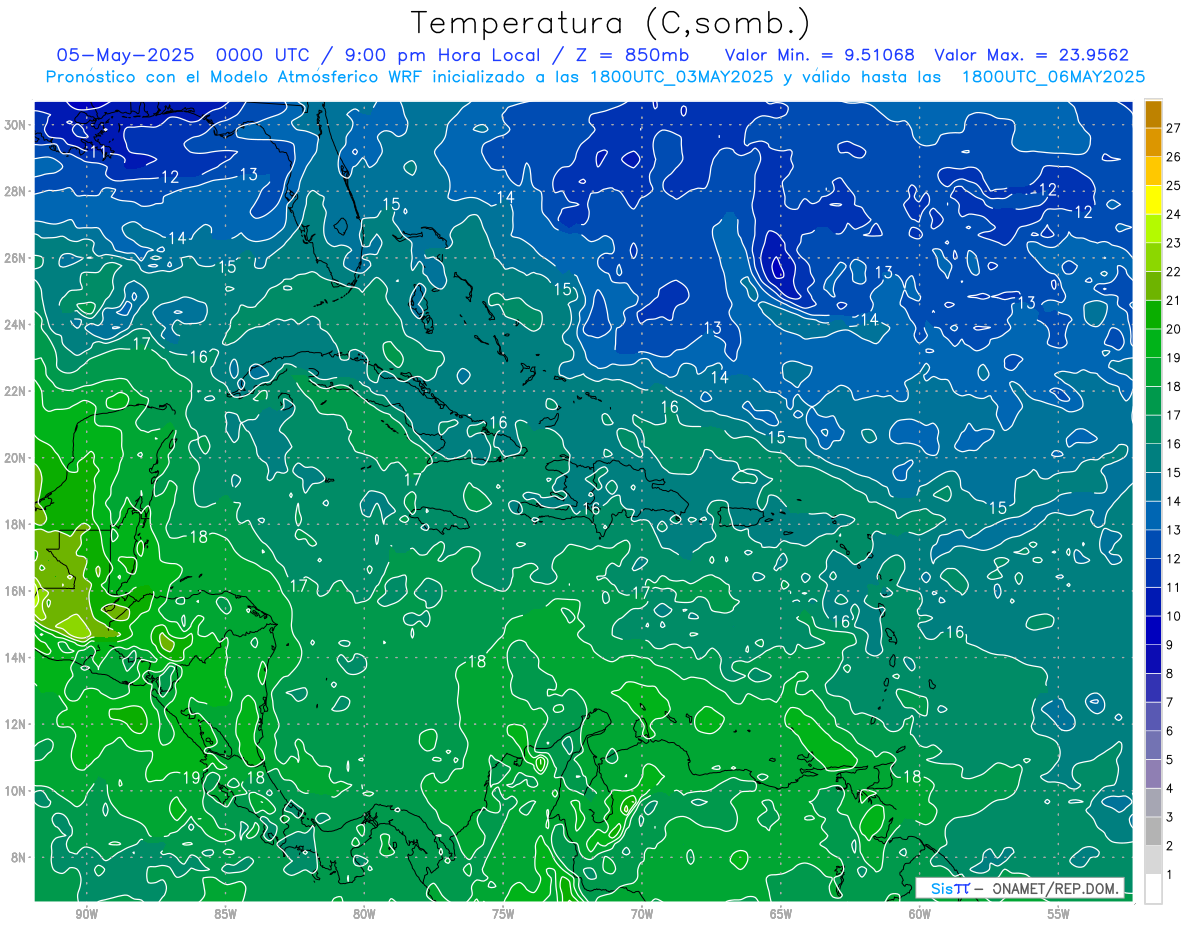Click the color bar label "5"

(x=1170, y=760)
